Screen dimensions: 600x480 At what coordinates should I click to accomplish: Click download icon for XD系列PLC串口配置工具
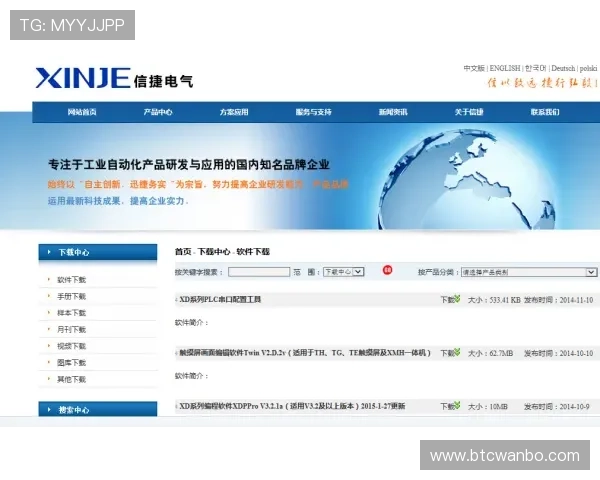457,298
